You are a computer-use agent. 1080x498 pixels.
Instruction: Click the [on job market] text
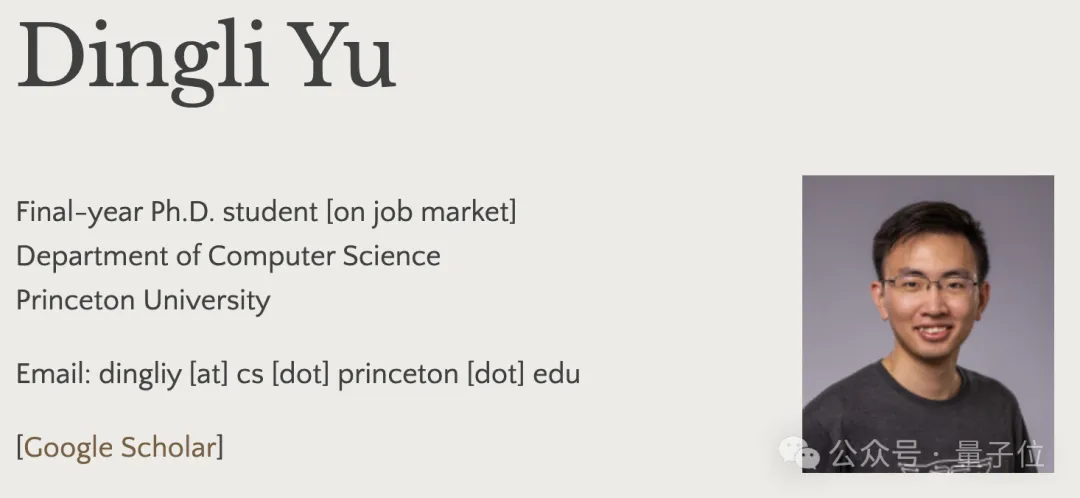pyautogui.click(x=422, y=212)
